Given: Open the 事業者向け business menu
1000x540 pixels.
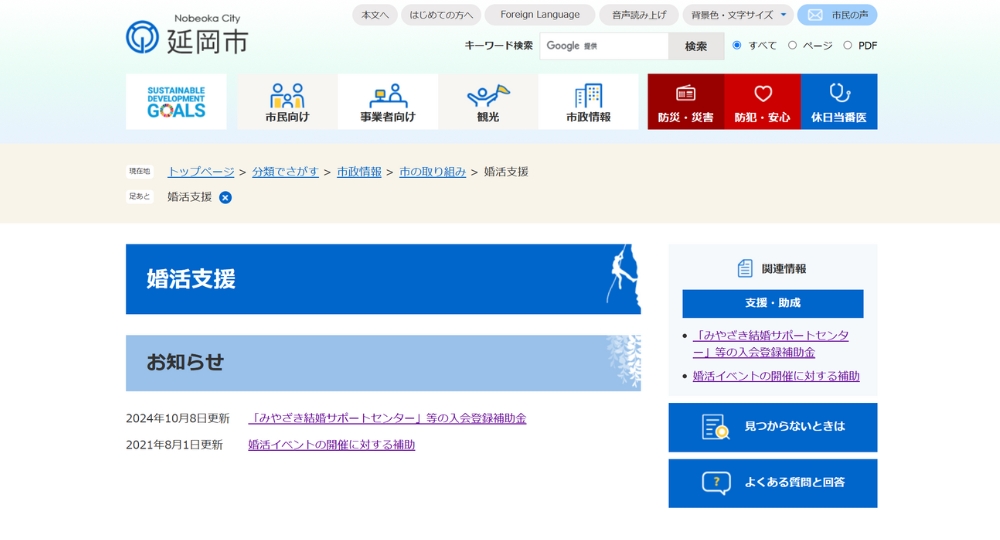Looking at the screenshot, I should click(388, 101).
